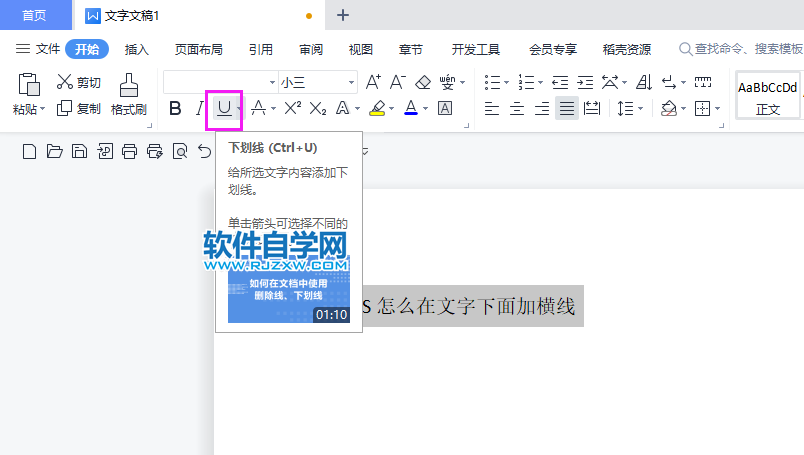
Task: Apply subscript X₂ formatting
Action: click(318, 108)
